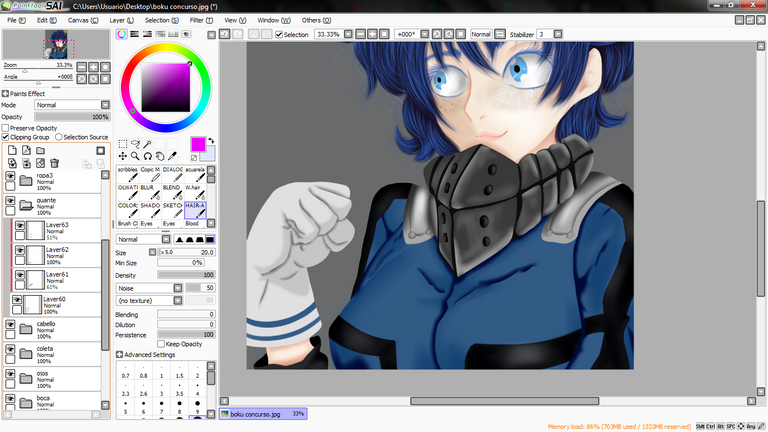Create a new layer set folder

point(41,150)
